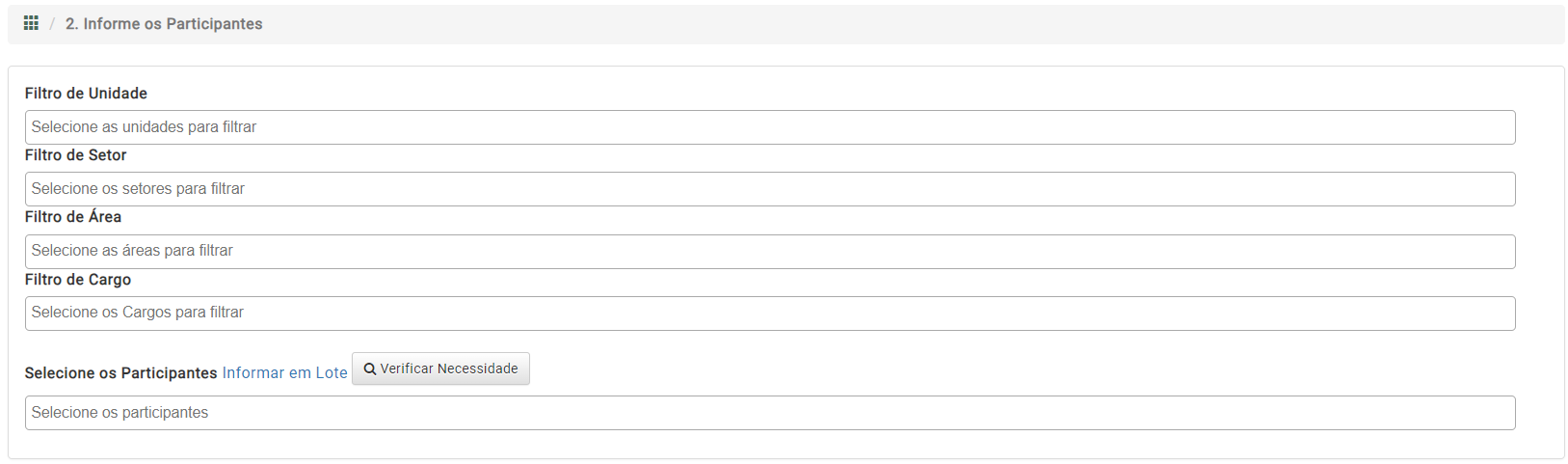Click the placeholder text Selecione as áreas para filtrar
The width and height of the screenshot is (1568, 464).
[x=132, y=251]
